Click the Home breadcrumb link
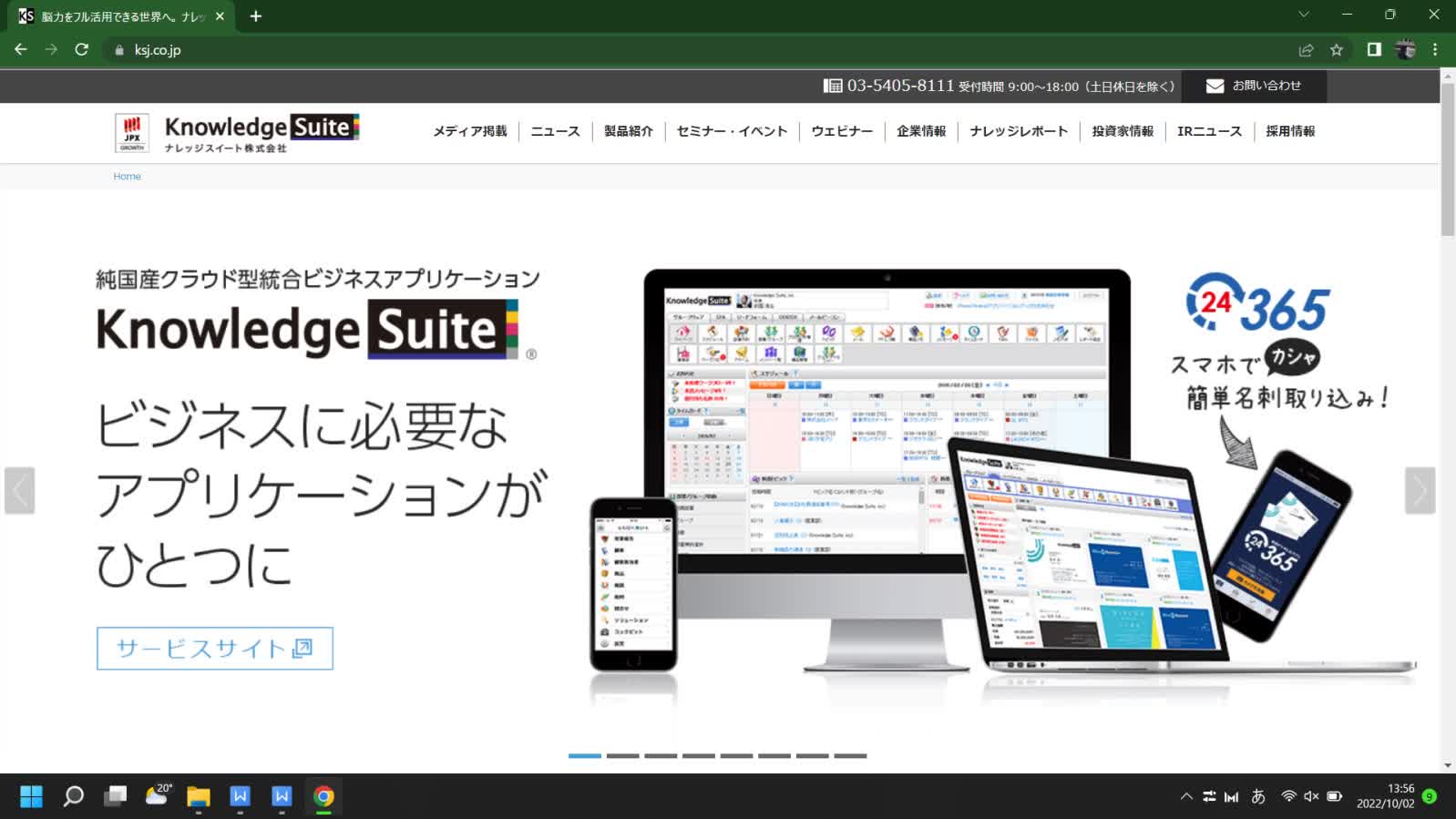This screenshot has width=1456, height=819. 127,177
